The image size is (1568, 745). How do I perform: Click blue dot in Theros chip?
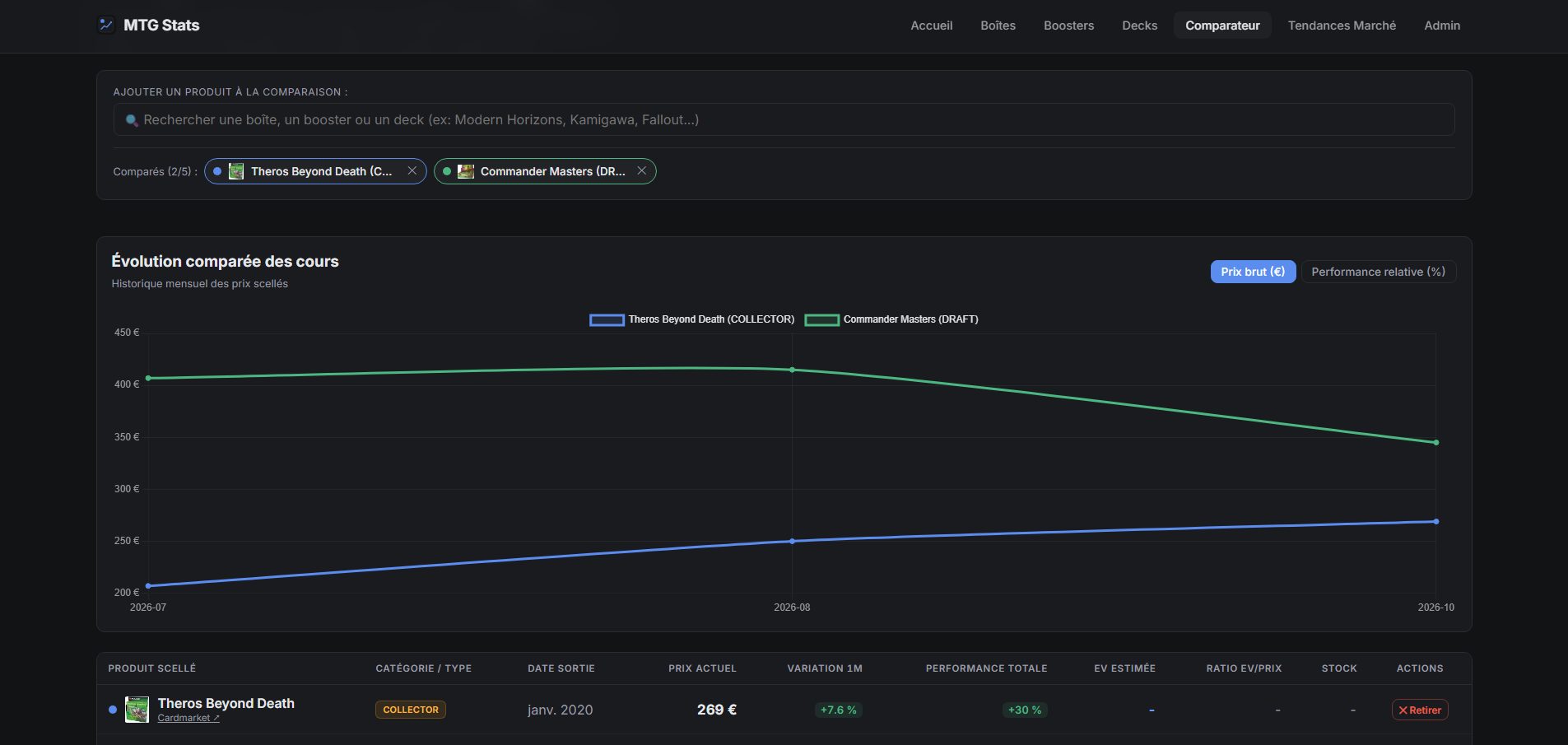(217, 171)
